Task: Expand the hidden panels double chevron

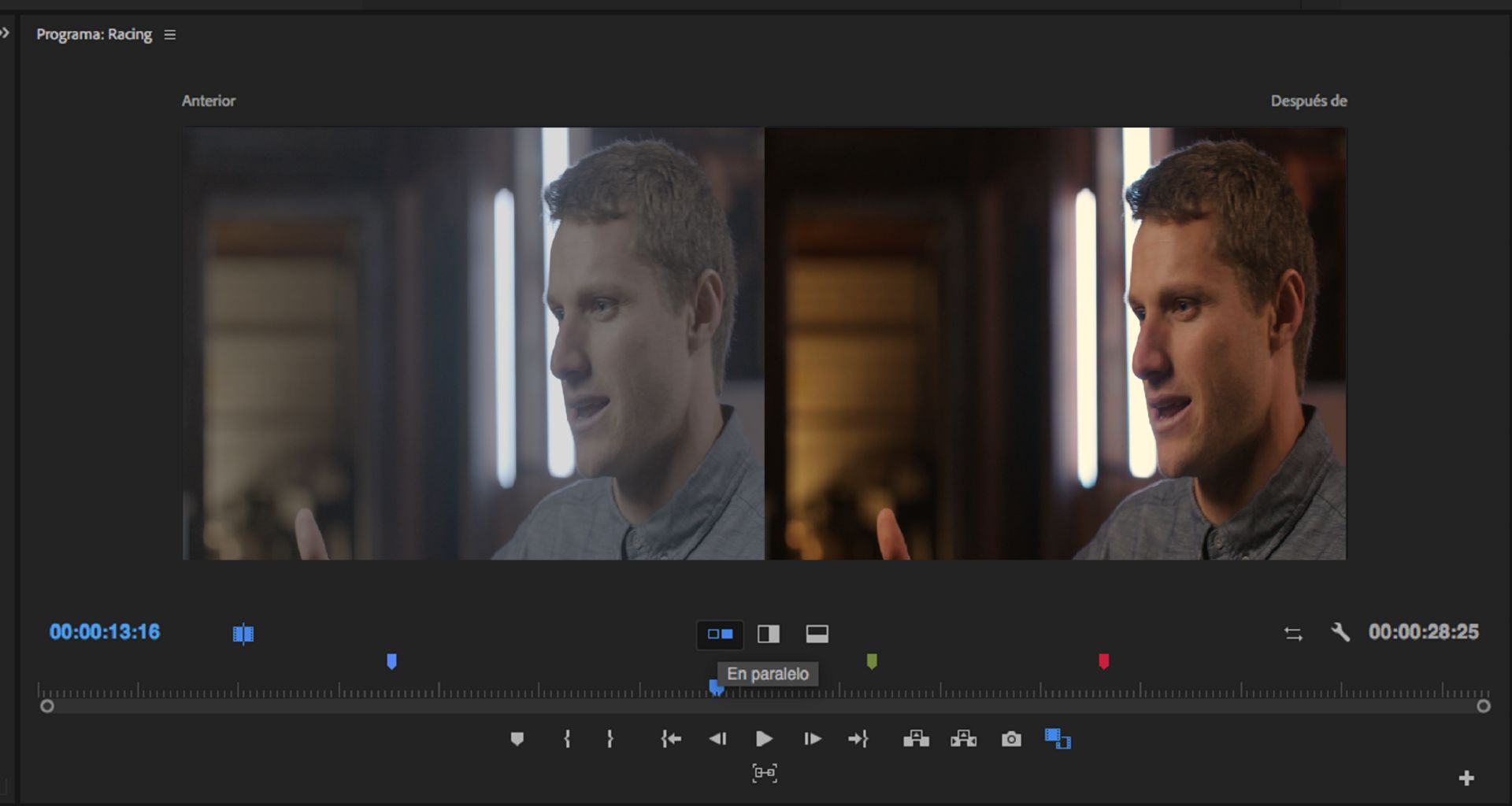Action: (5, 33)
